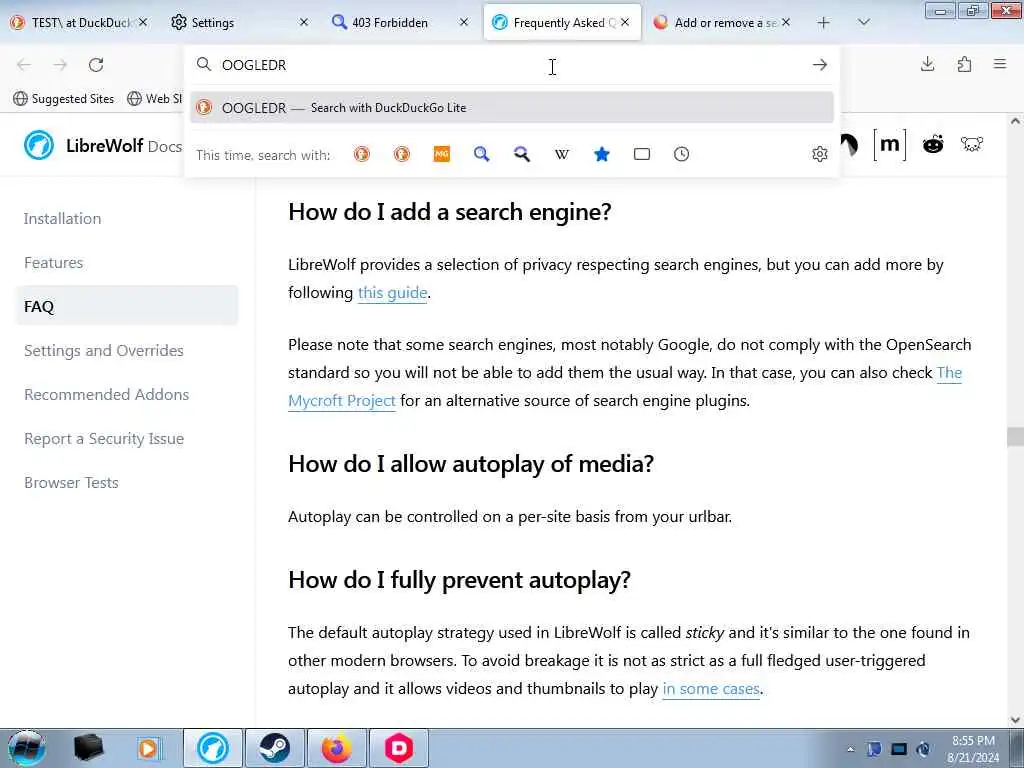This screenshot has width=1024, height=768.
Task: Open the Installation docs page
Action: coord(63,219)
